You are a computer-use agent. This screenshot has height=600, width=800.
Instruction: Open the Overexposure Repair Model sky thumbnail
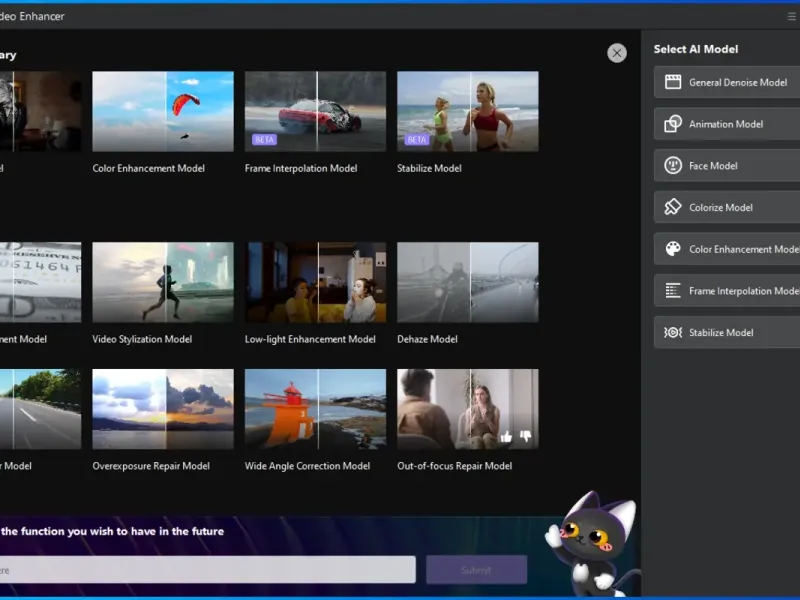coord(163,409)
